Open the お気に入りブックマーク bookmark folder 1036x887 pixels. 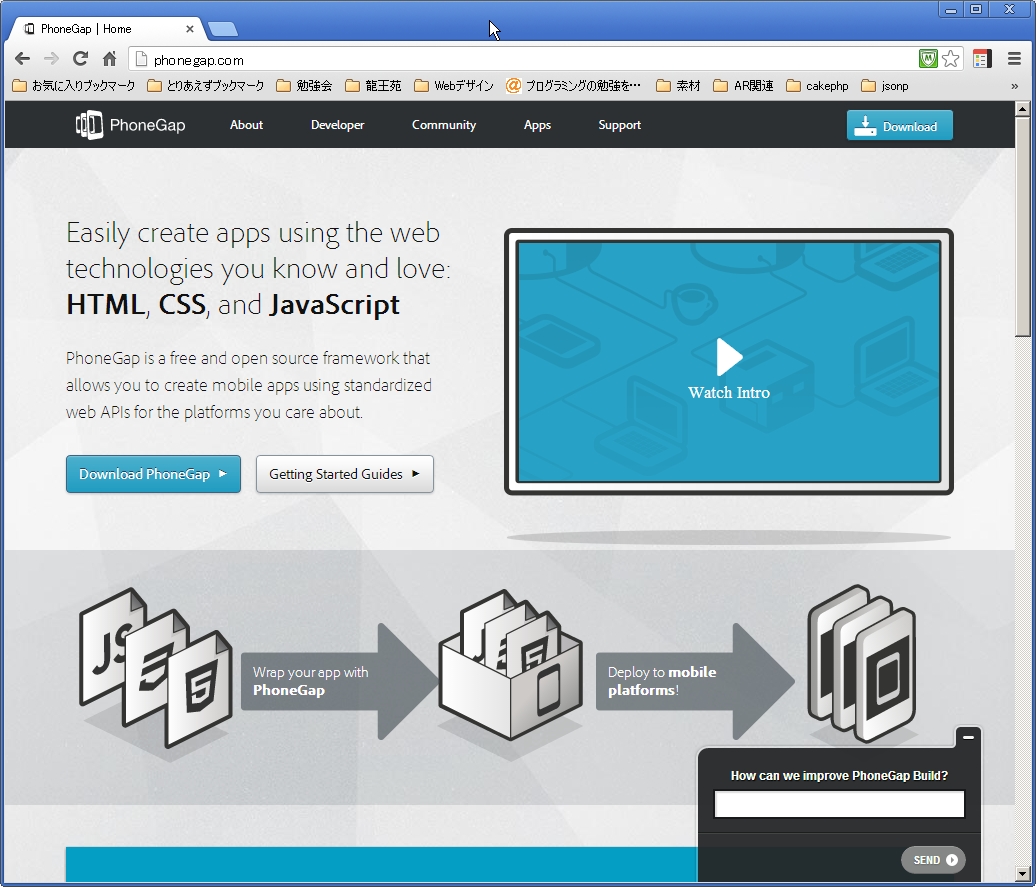74,86
